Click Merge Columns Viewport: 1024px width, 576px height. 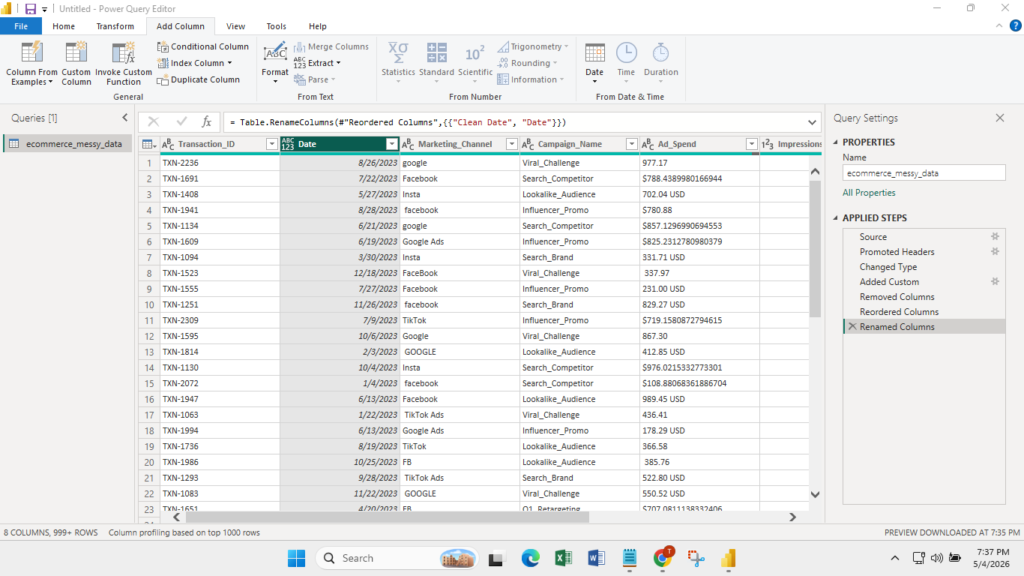[331, 46]
